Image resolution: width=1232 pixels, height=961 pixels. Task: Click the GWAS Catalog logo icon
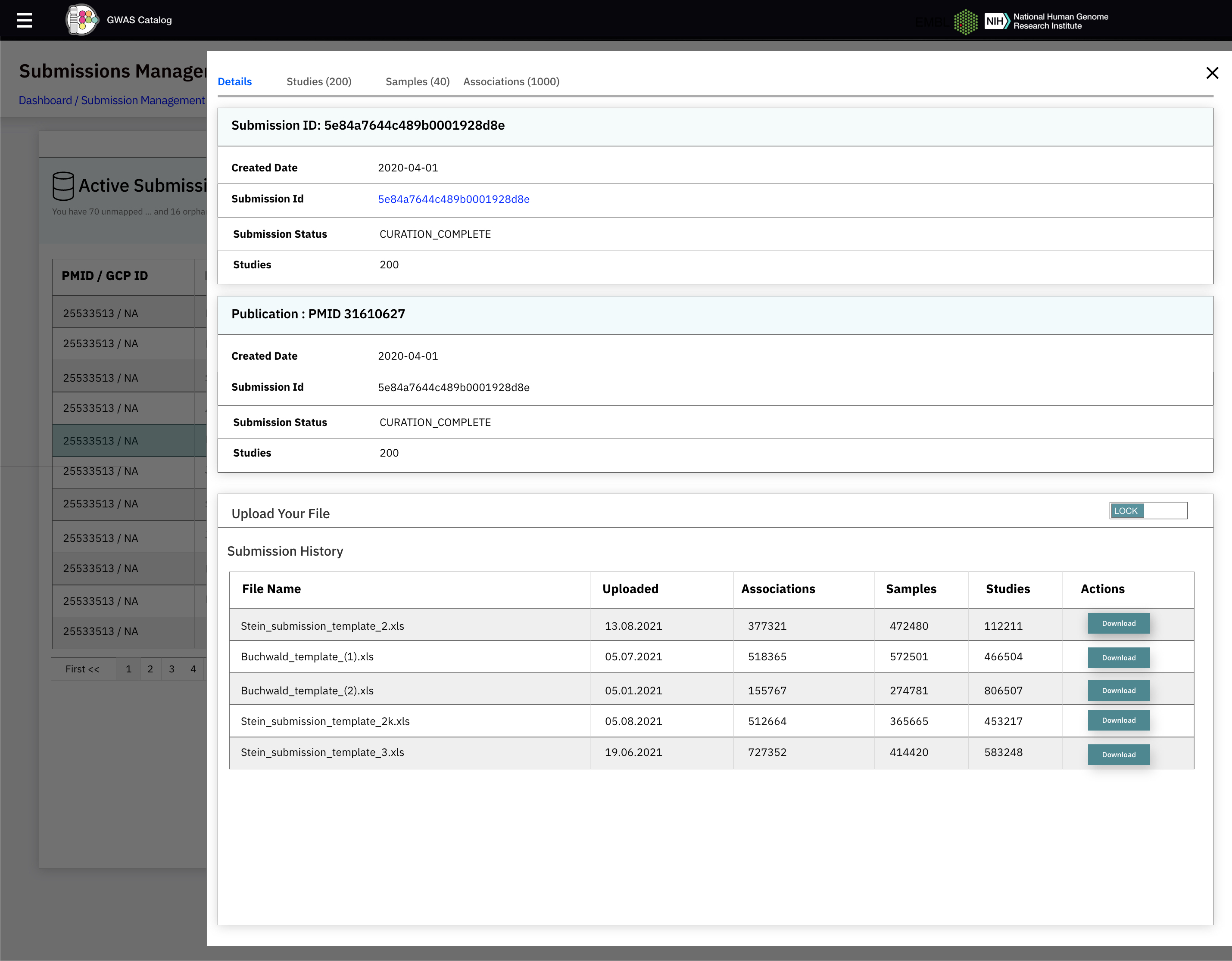82,20
